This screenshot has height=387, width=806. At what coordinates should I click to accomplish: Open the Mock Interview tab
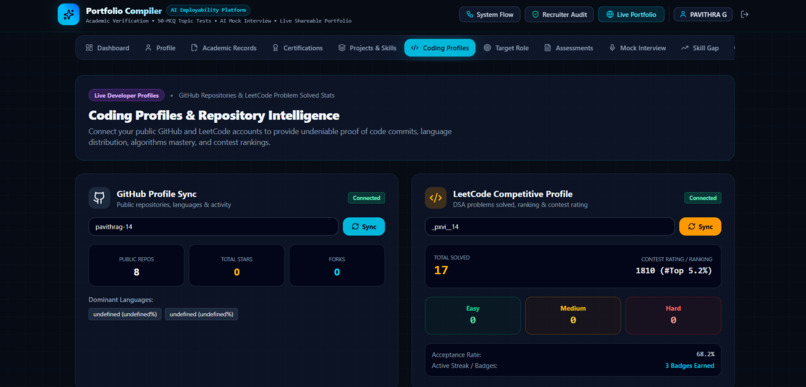637,48
